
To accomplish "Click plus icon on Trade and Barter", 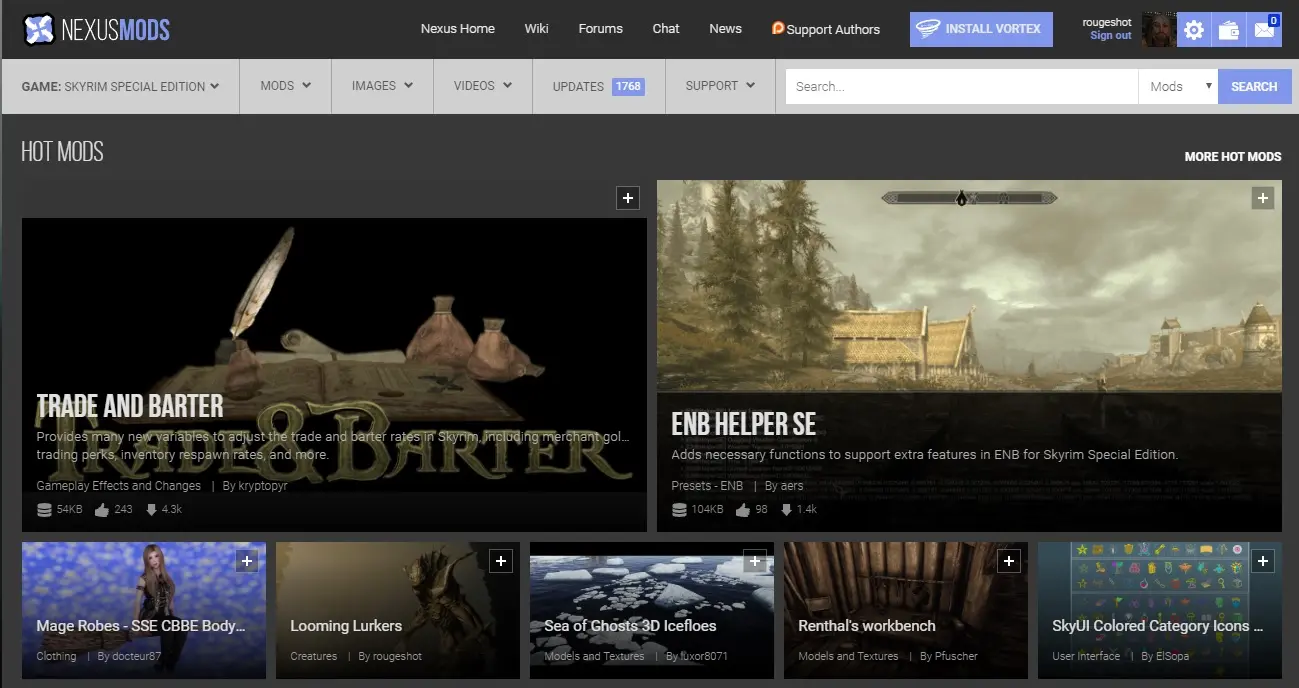I will coord(627,198).
